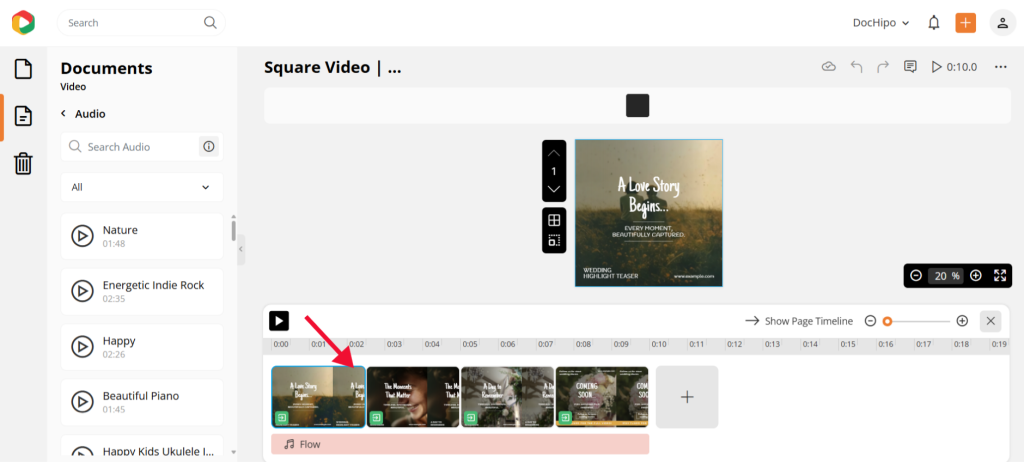The height and width of the screenshot is (463, 1024).
Task: Select the A Day to Remember clip
Action: 507,397
